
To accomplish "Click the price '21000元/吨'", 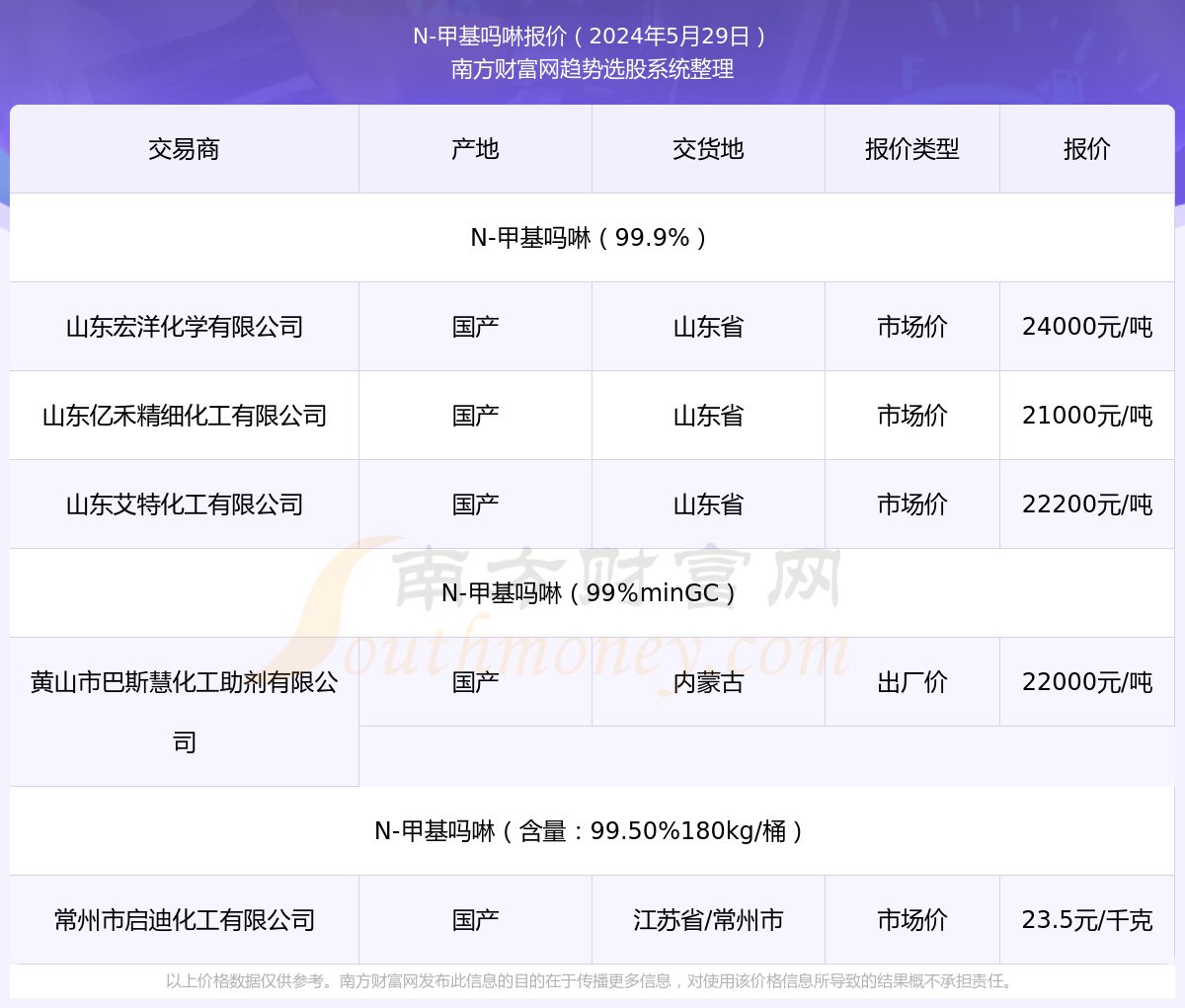I will tap(1087, 416).
